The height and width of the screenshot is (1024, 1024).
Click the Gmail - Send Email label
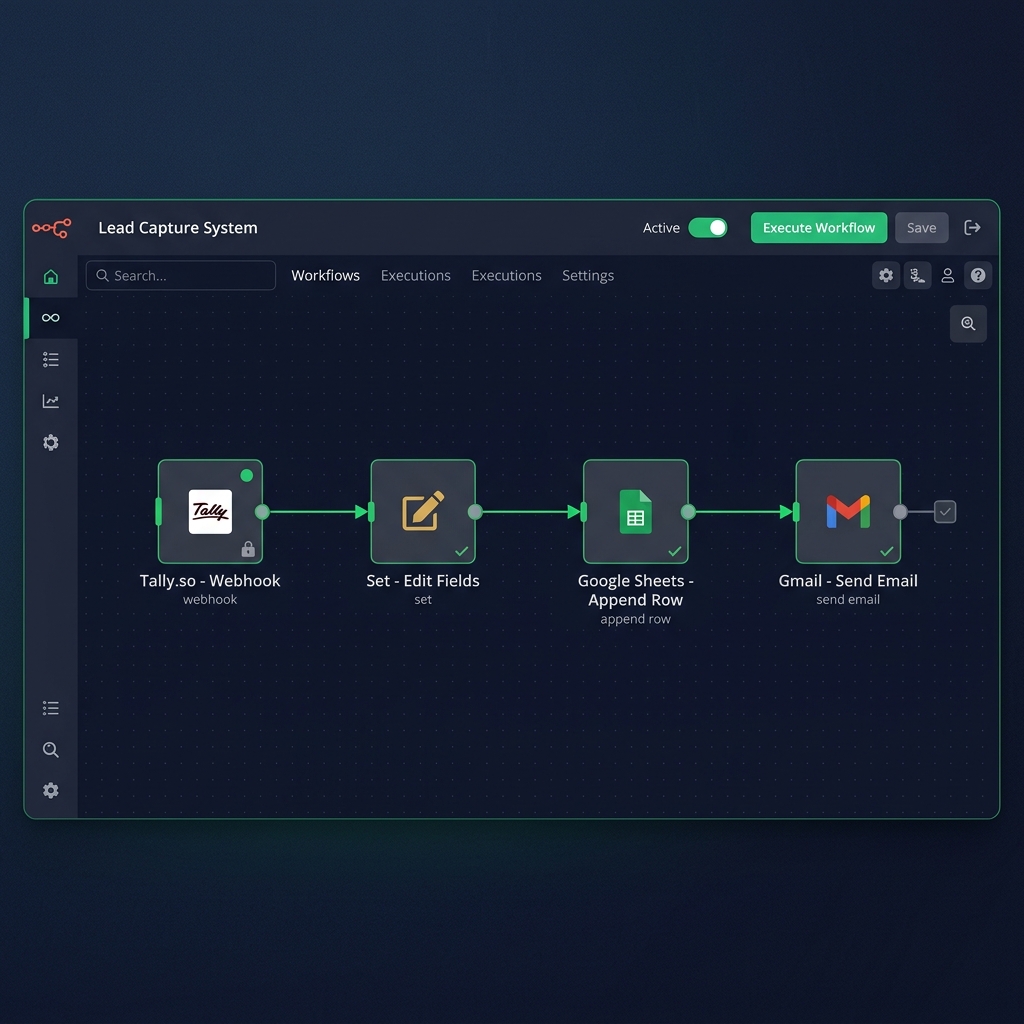[x=848, y=581]
